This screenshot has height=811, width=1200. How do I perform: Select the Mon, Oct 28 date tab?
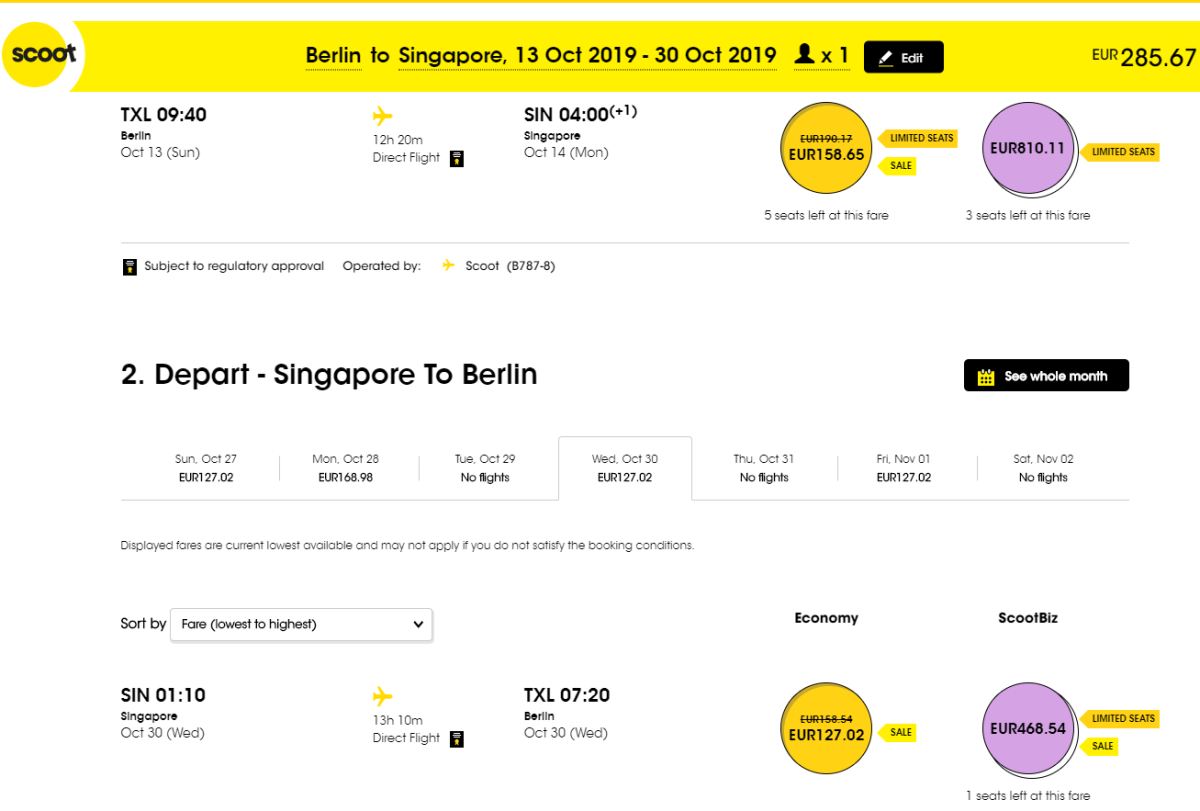click(x=345, y=468)
